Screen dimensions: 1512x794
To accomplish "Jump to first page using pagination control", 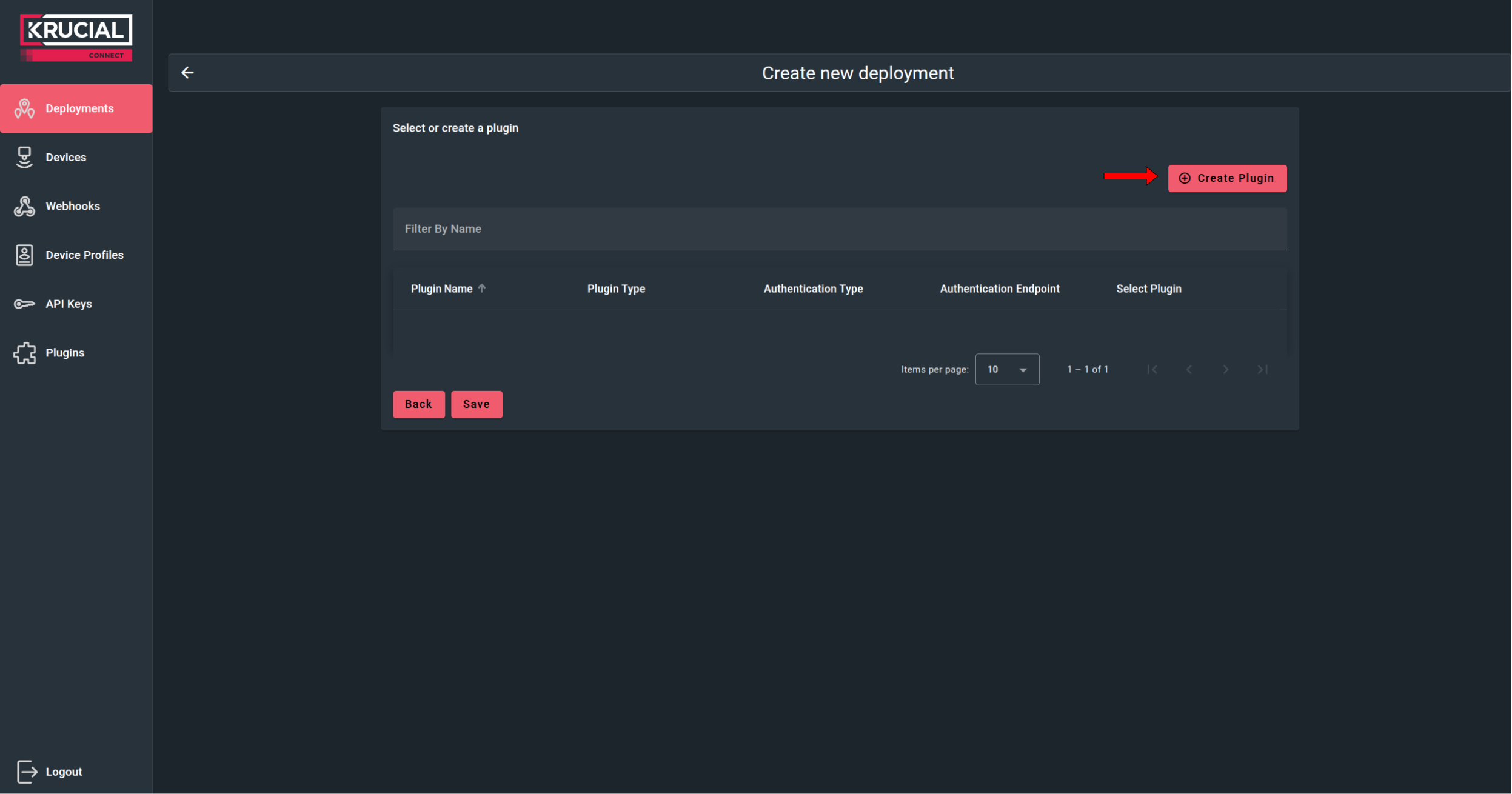I will (1152, 369).
